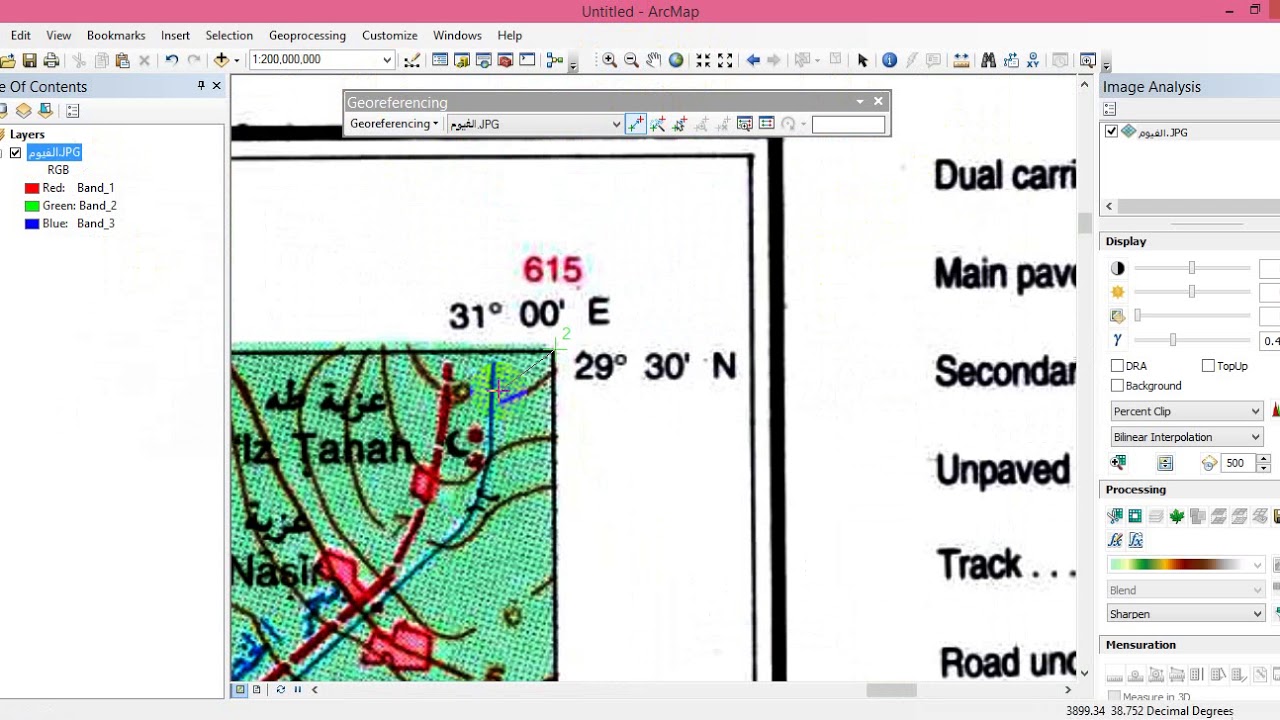
Task: Click the red Band_1 color swatch
Action: 32,188
